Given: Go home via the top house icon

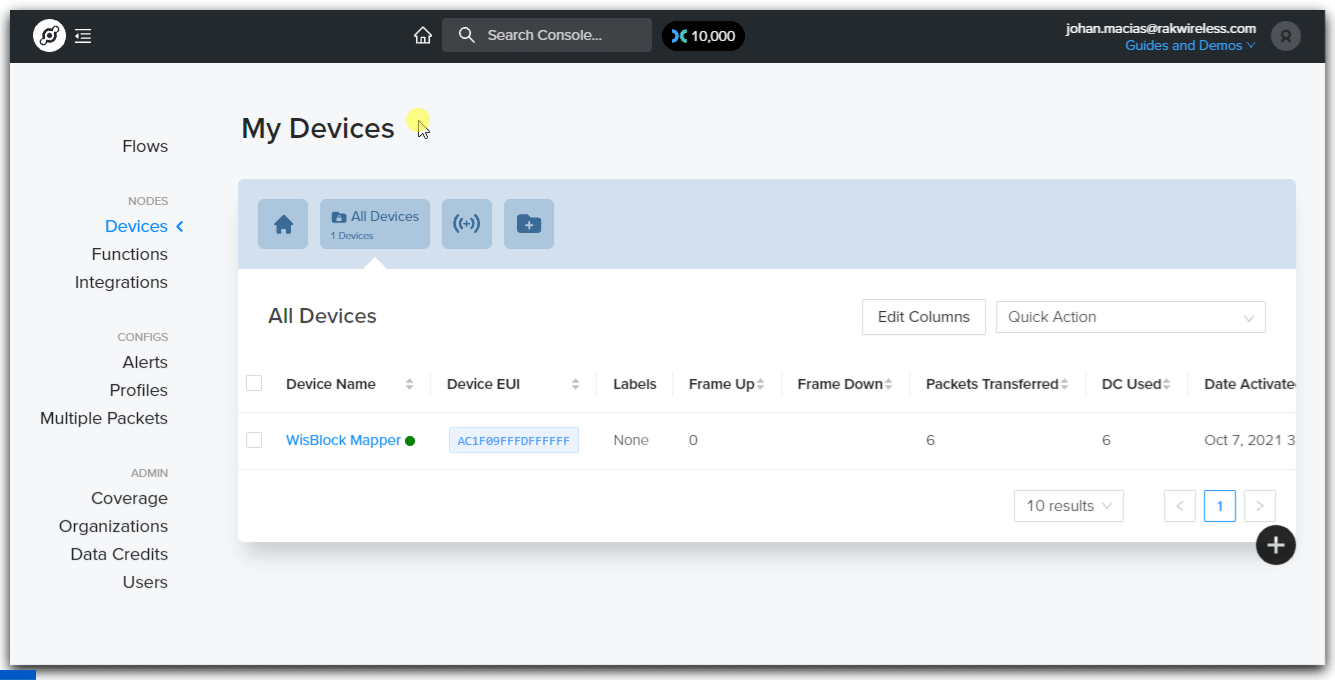Looking at the screenshot, I should tap(423, 36).
